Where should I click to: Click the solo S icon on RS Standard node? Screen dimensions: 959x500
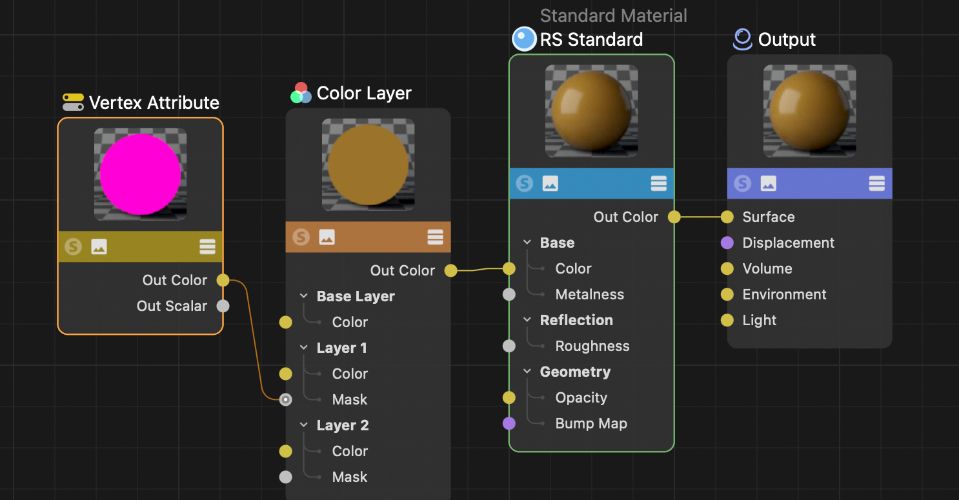pyautogui.click(x=524, y=183)
